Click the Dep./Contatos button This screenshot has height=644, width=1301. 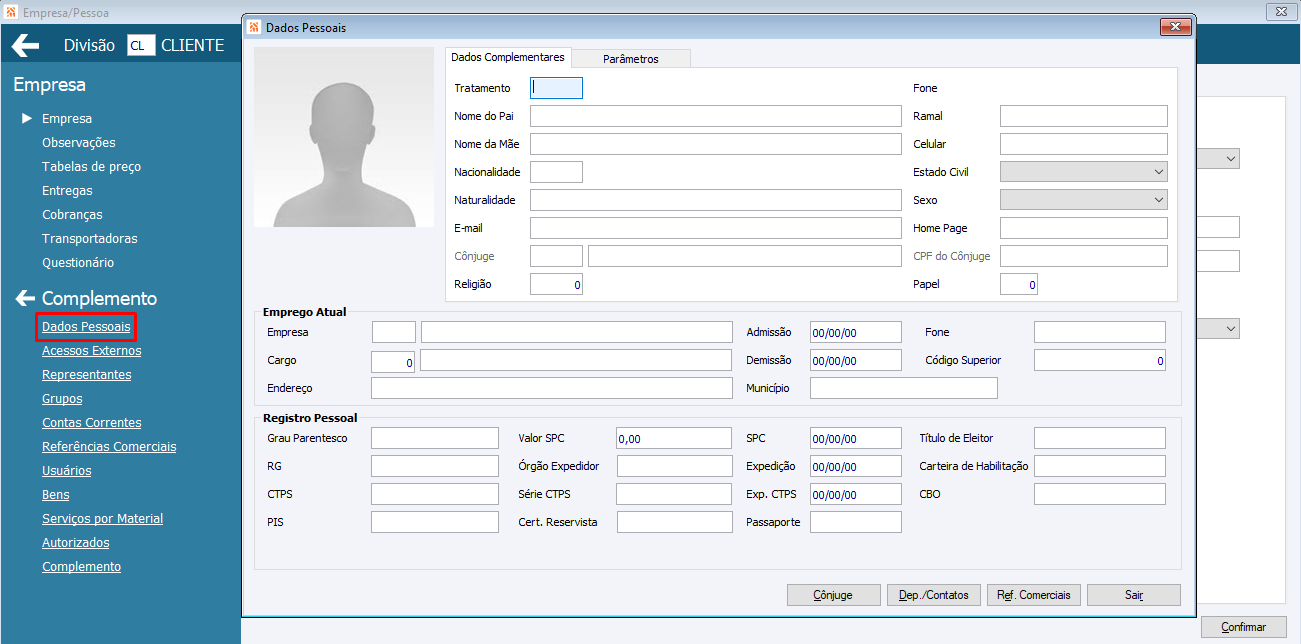934,595
